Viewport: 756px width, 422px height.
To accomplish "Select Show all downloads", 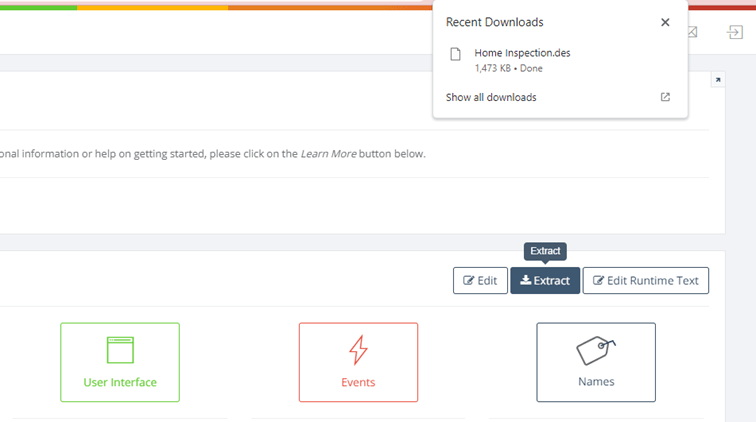I will pyautogui.click(x=491, y=97).
